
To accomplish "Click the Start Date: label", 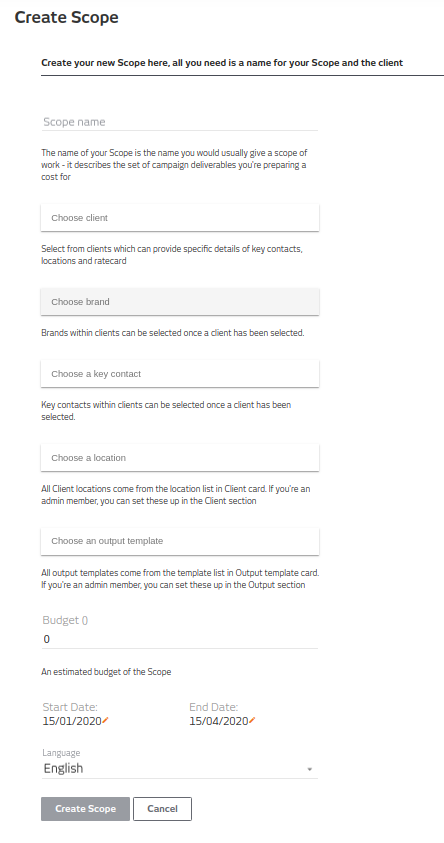I will [70, 708].
